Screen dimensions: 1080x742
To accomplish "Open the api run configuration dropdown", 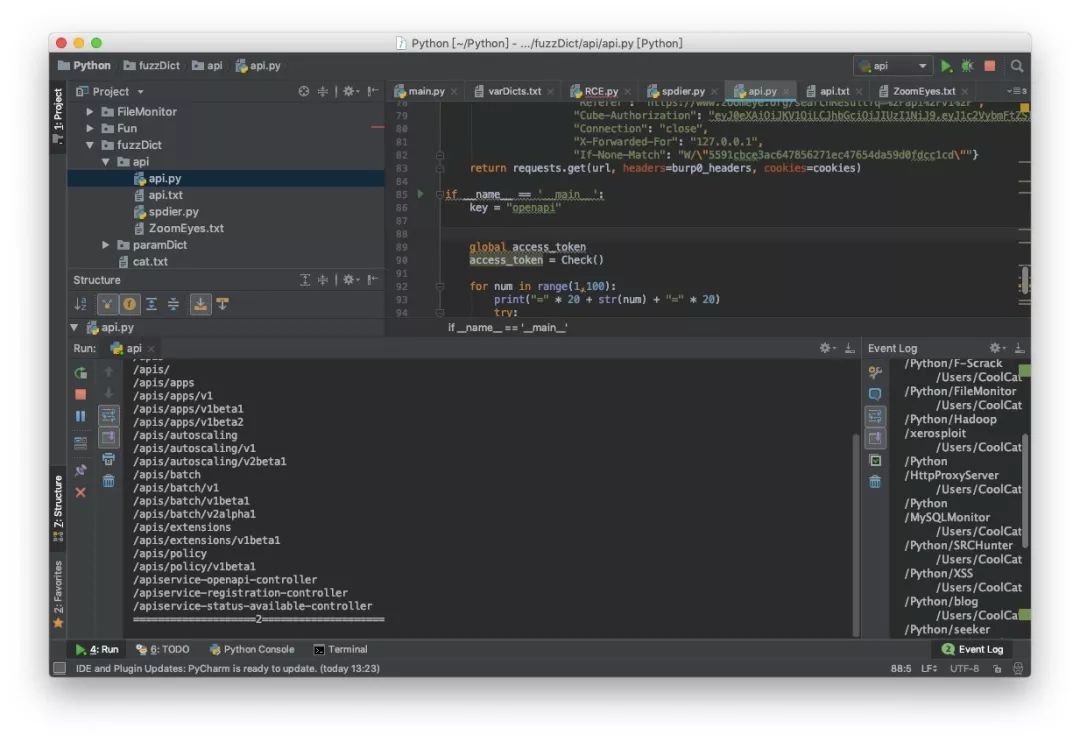I will (x=893, y=66).
